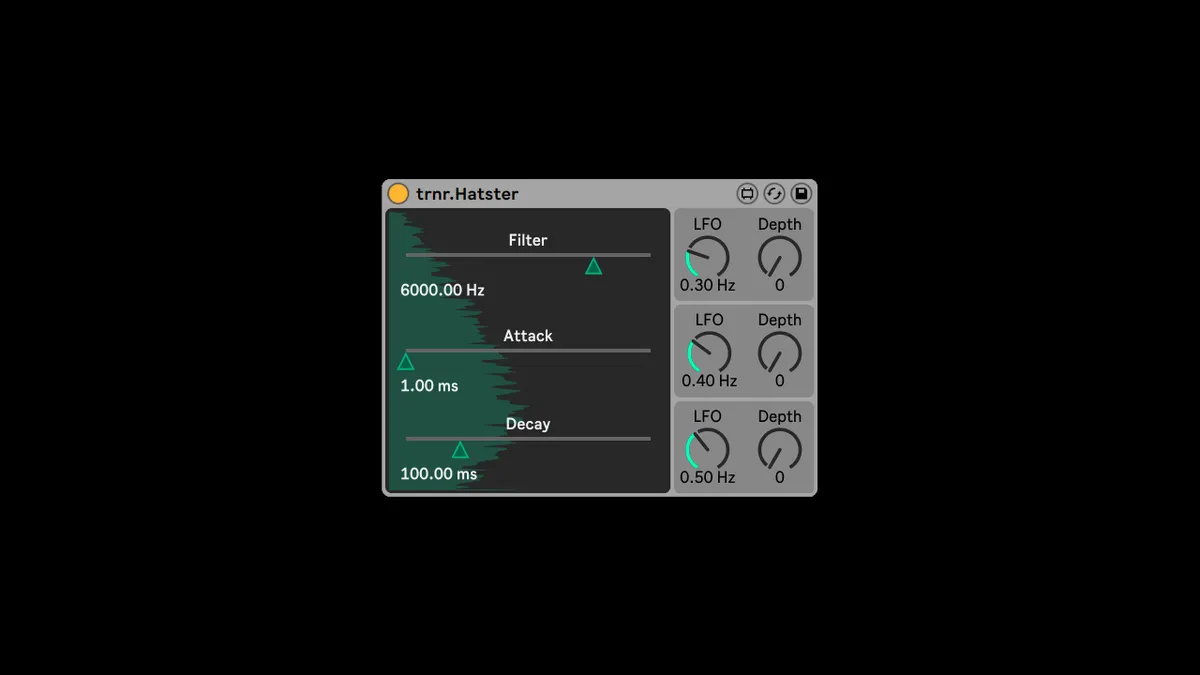Click the save preset disk icon
This screenshot has width=1200, height=675.
pyautogui.click(x=801, y=194)
